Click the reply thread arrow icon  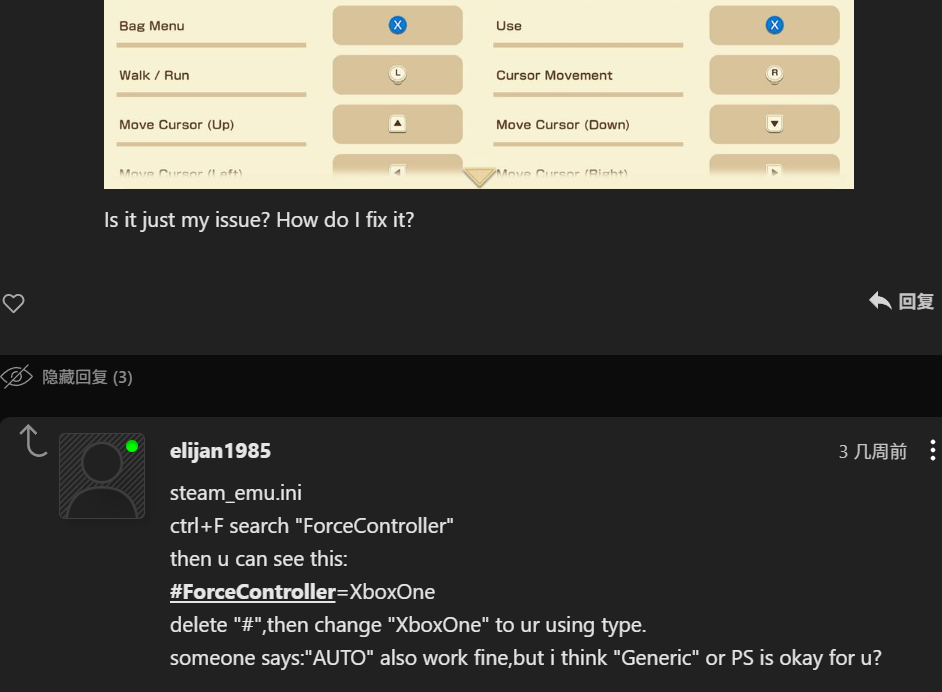click(33, 441)
